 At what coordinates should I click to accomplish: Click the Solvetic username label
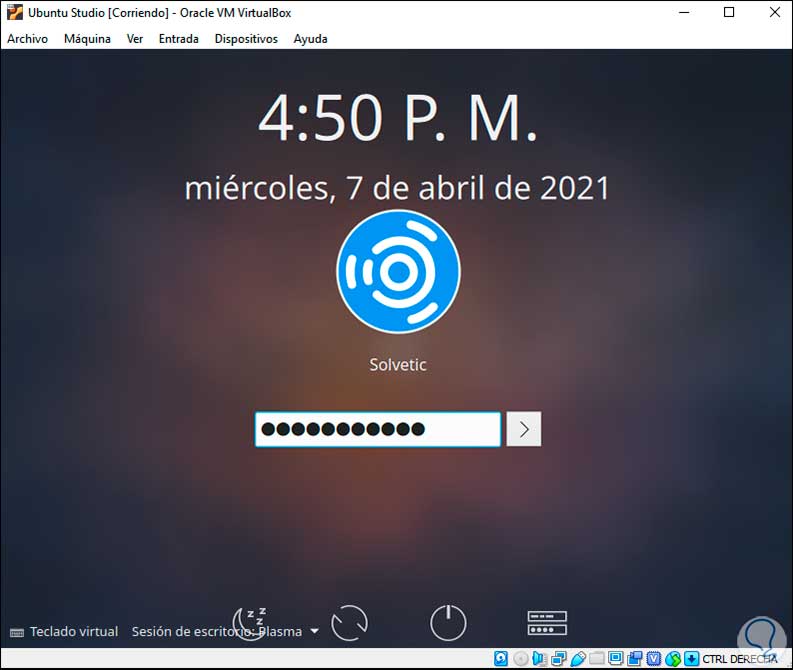[x=398, y=365]
